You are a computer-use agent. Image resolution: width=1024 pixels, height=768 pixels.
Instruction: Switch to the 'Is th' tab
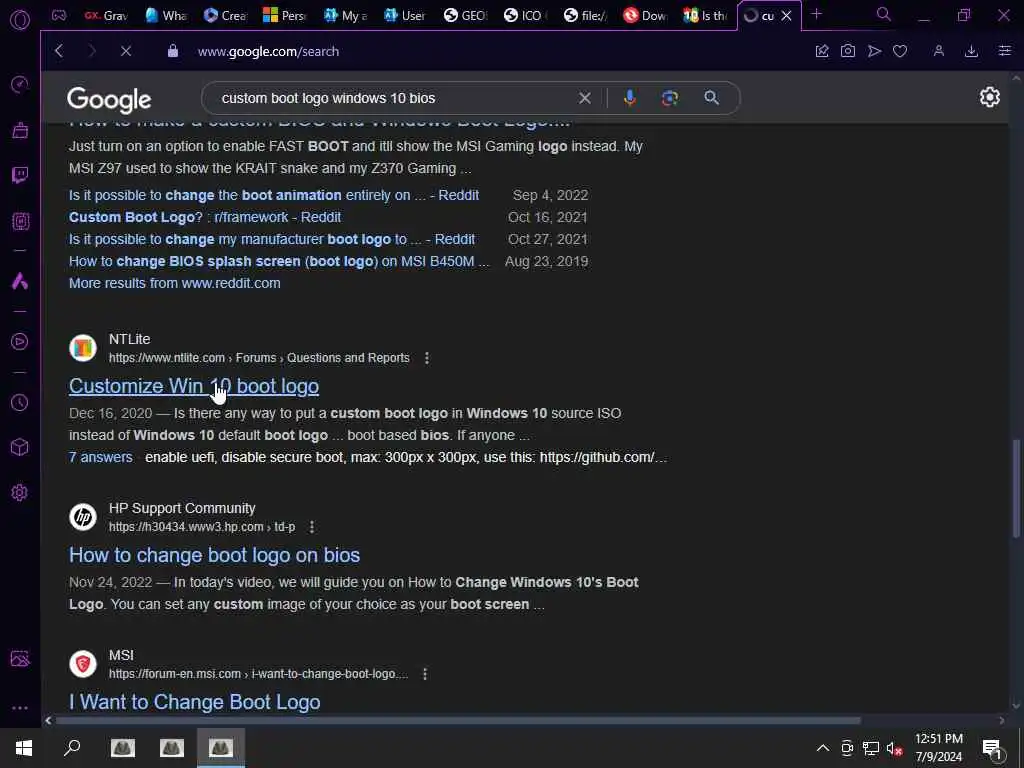705,15
